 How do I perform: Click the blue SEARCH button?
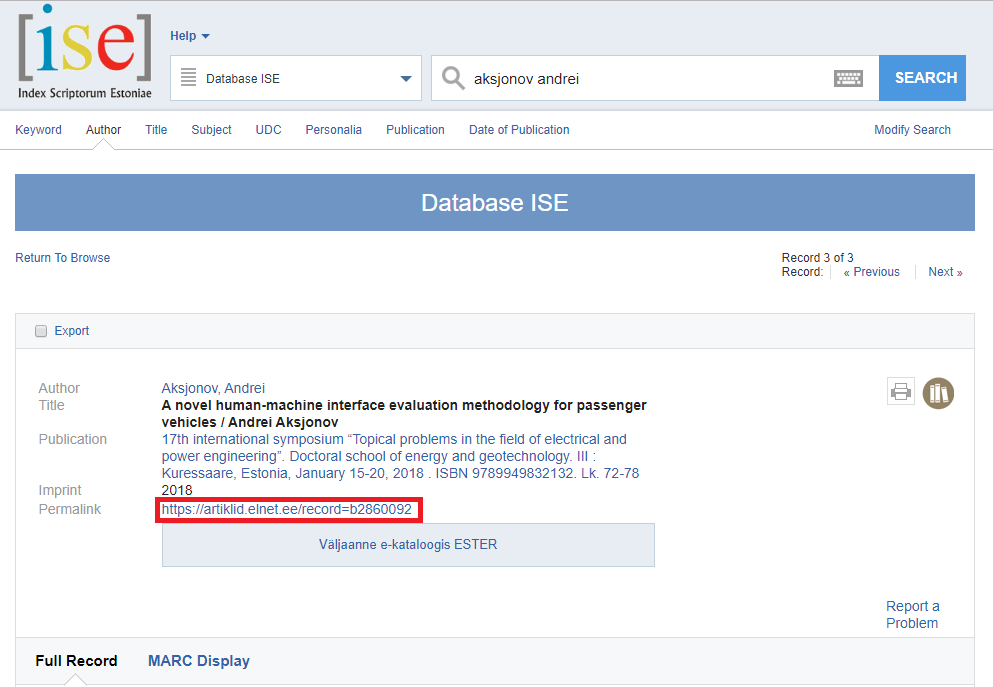923,78
